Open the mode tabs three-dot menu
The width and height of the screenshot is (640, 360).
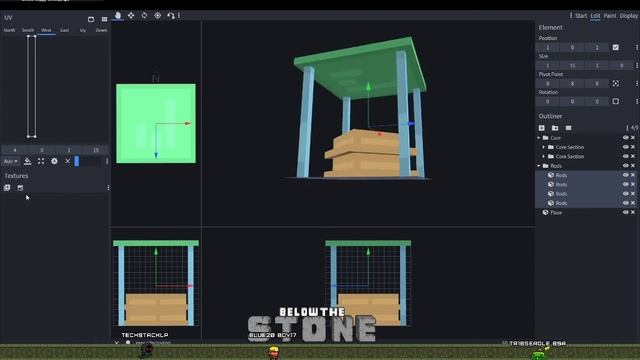pos(571,16)
